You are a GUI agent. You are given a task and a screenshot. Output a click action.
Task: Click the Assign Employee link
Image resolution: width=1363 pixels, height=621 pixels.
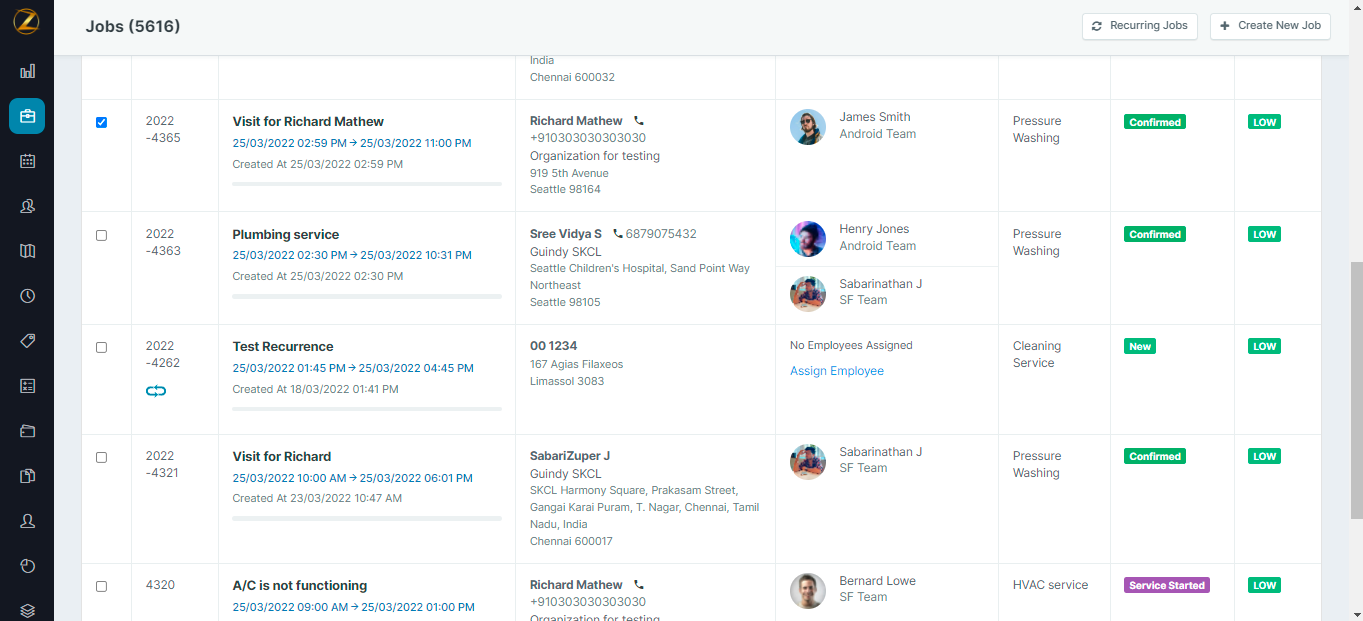(837, 371)
